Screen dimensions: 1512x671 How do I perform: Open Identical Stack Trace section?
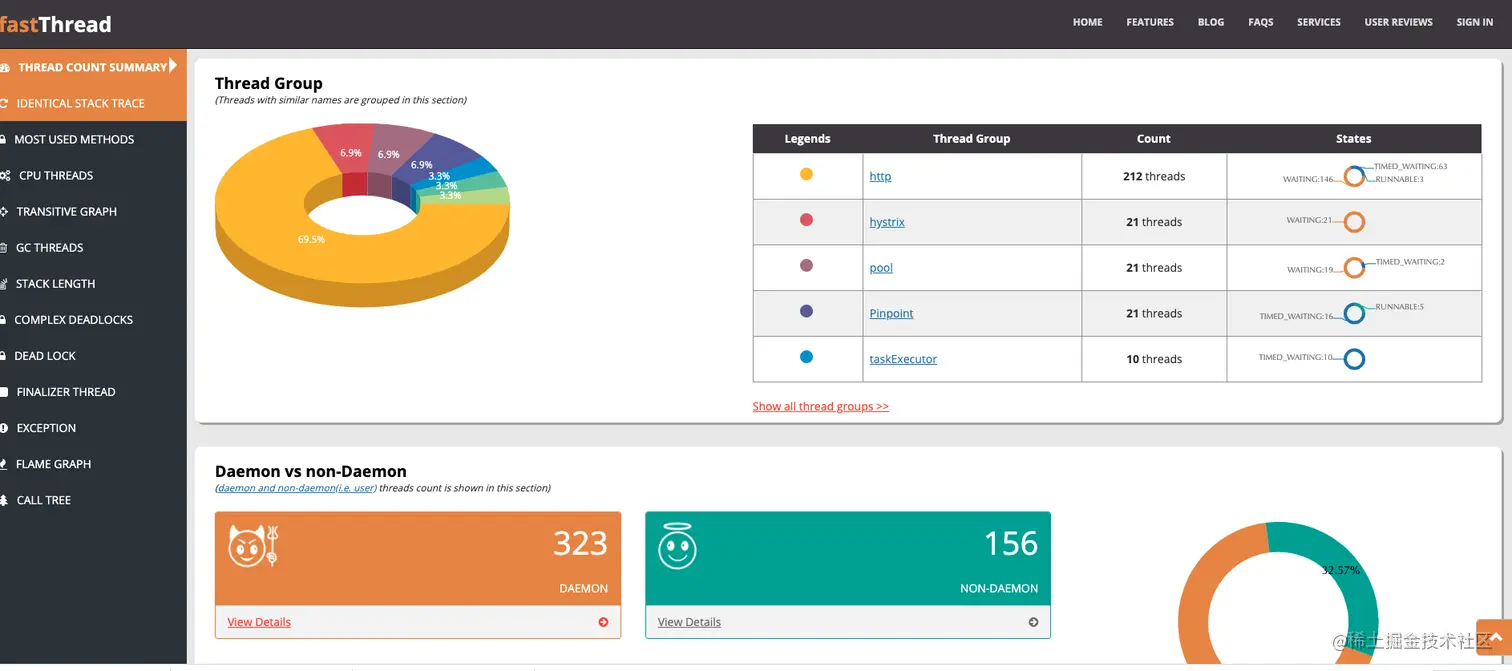point(80,103)
